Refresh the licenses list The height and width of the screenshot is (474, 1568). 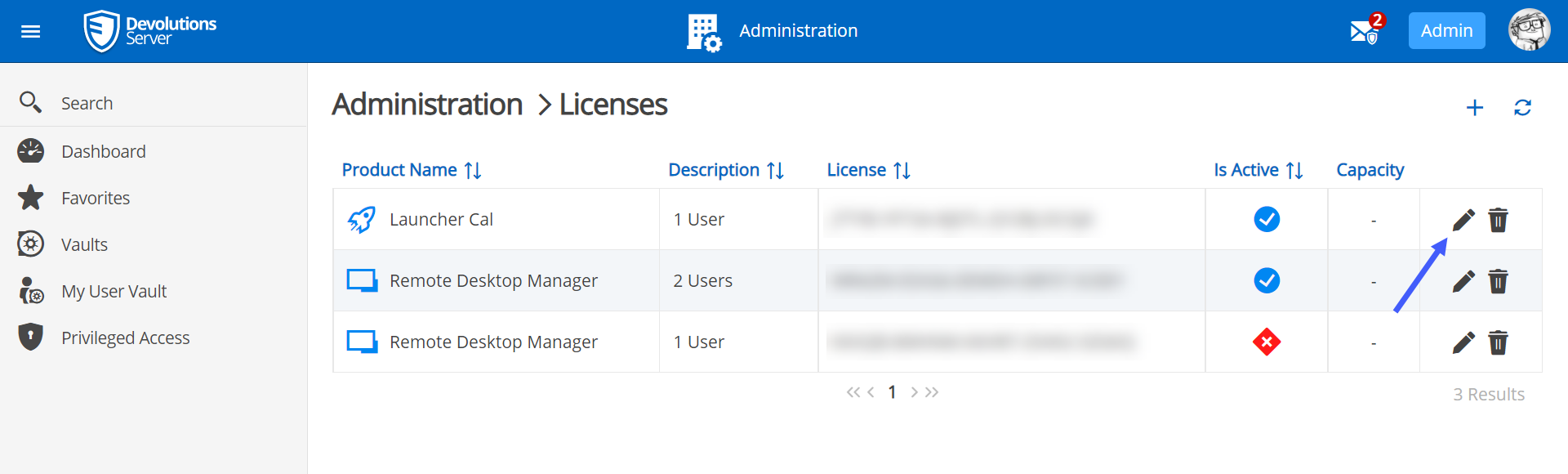(x=1522, y=108)
